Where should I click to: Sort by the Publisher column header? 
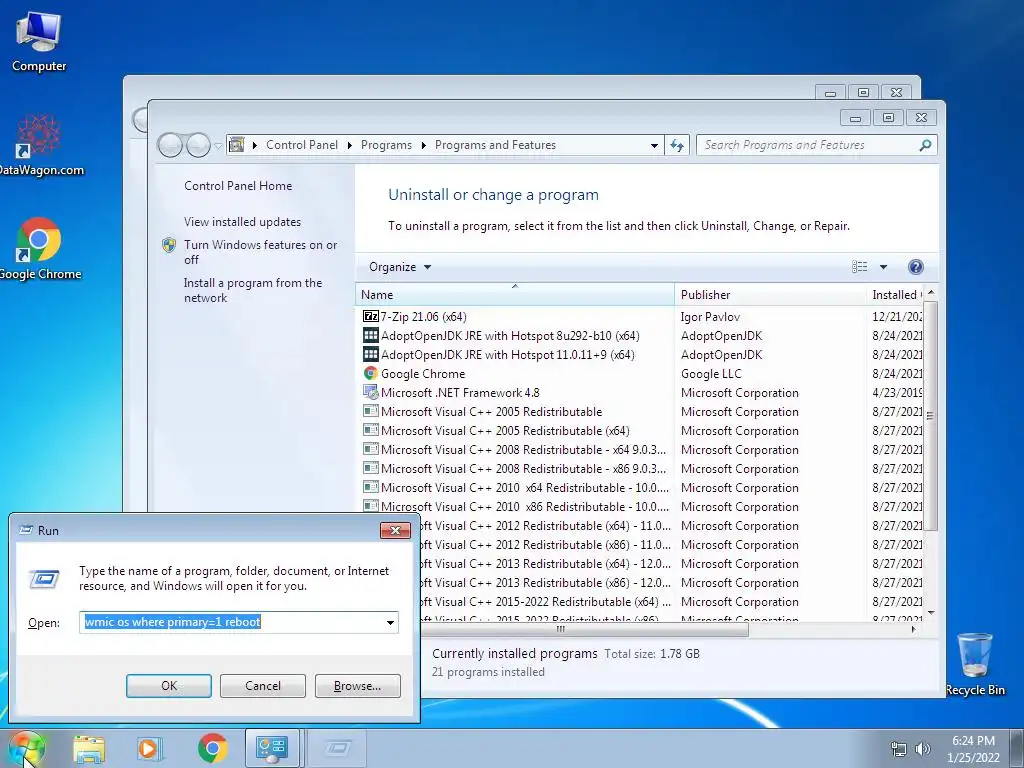point(770,295)
